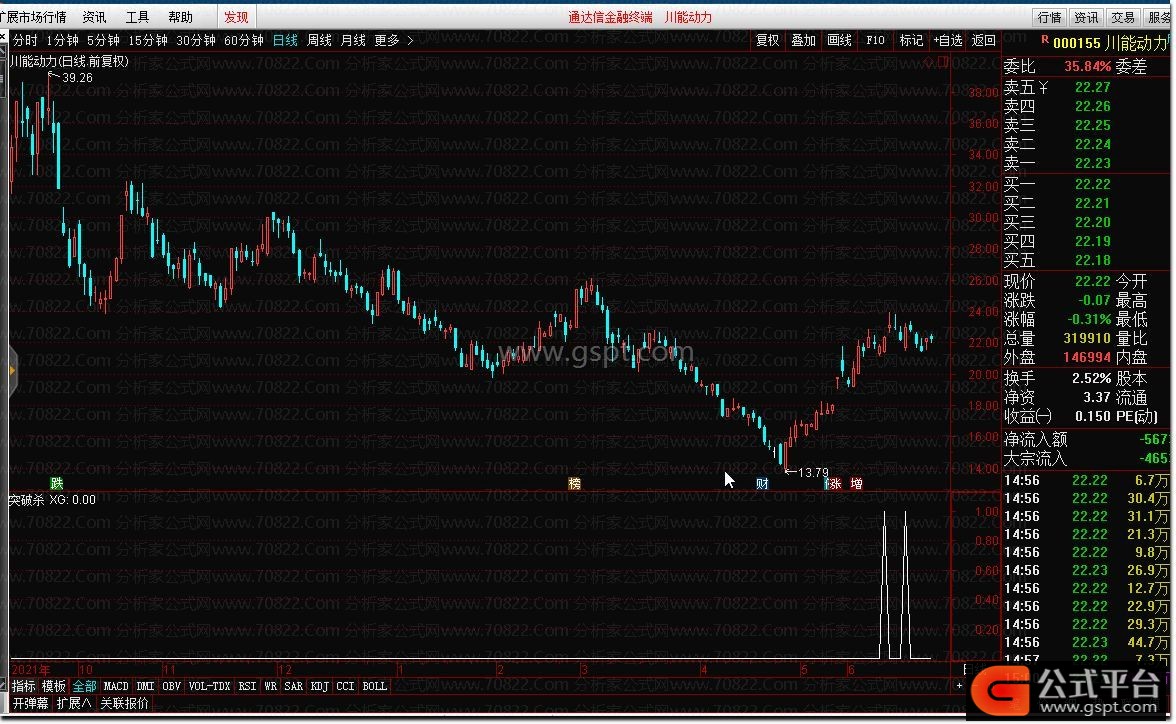The width and height of the screenshot is (1176, 724).
Task: Click the red diamond icon atop the chart
Action: point(928,62)
